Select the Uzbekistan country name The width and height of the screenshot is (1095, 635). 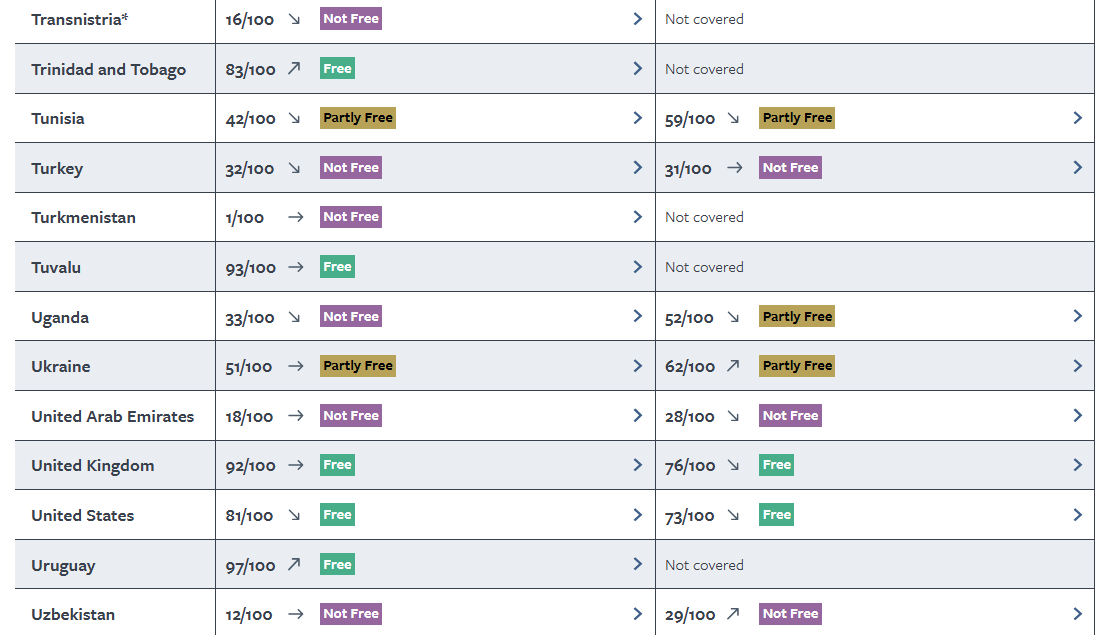(73, 614)
